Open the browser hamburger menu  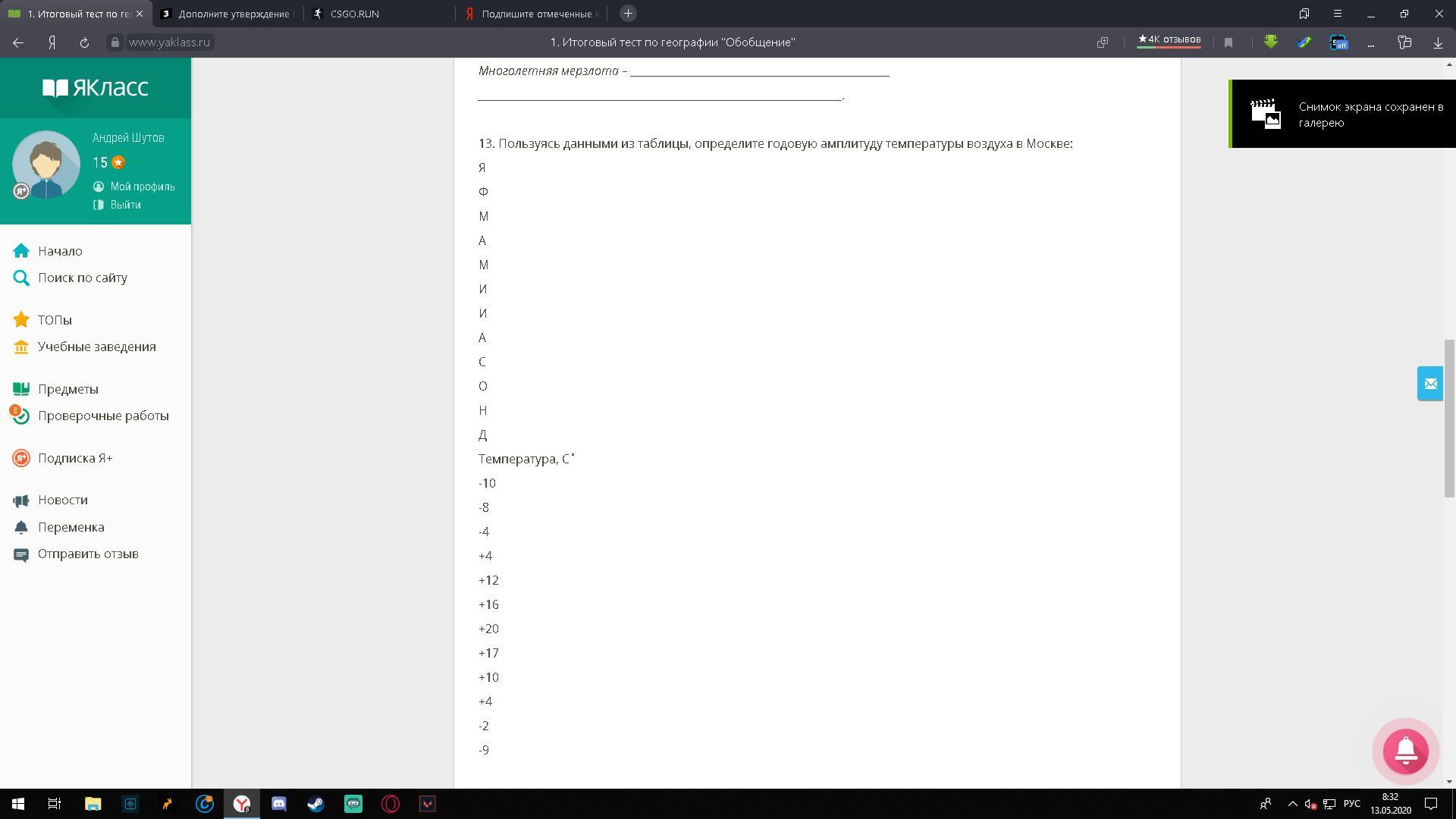(1338, 14)
